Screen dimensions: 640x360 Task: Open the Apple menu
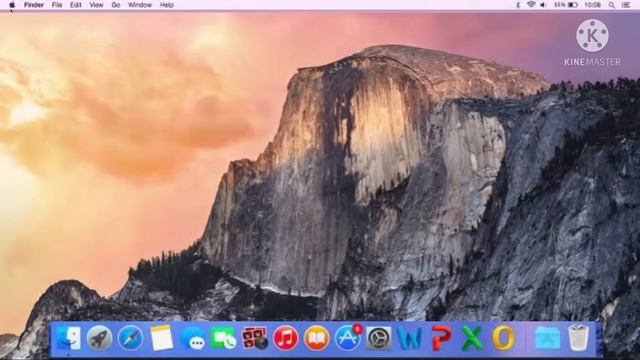point(12,5)
